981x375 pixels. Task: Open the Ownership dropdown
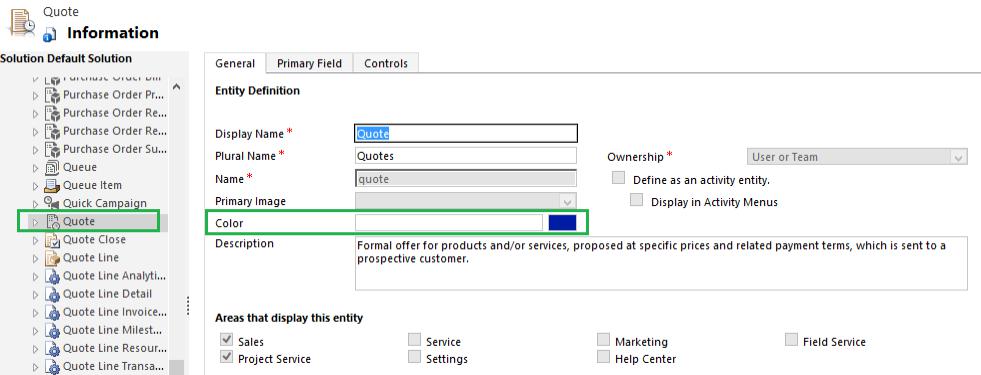pos(857,157)
